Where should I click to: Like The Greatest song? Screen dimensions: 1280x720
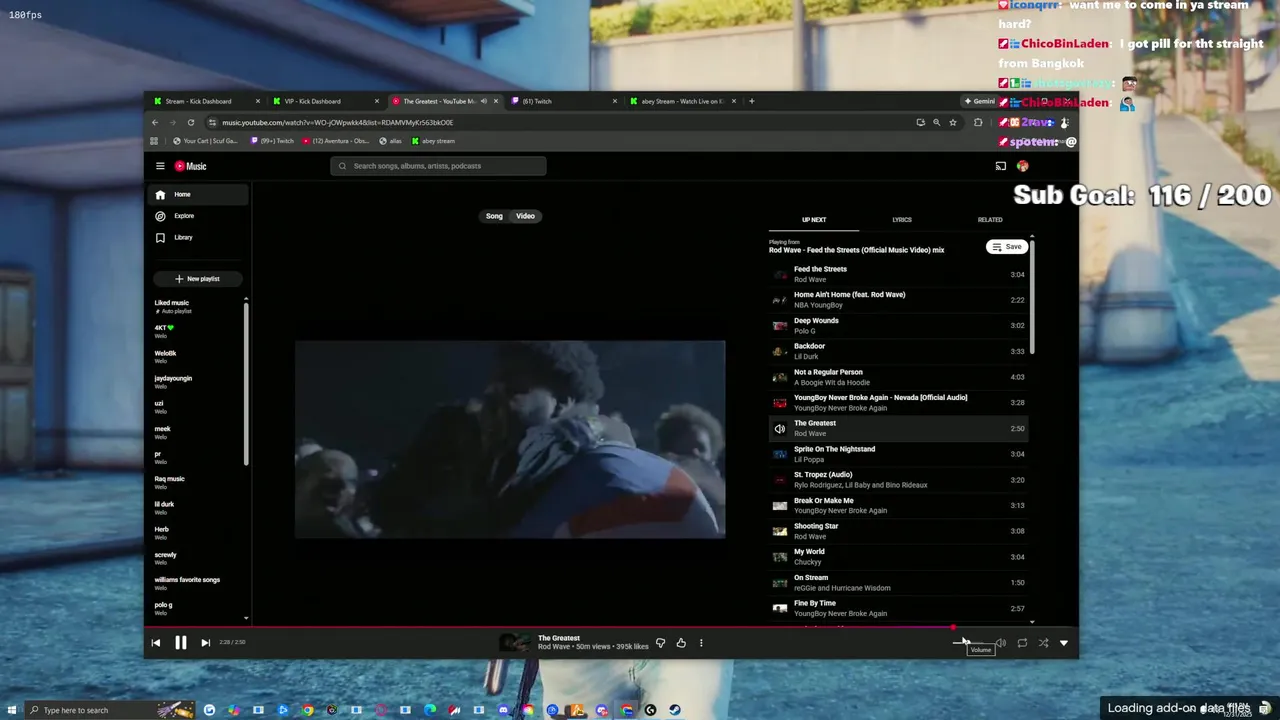681,643
